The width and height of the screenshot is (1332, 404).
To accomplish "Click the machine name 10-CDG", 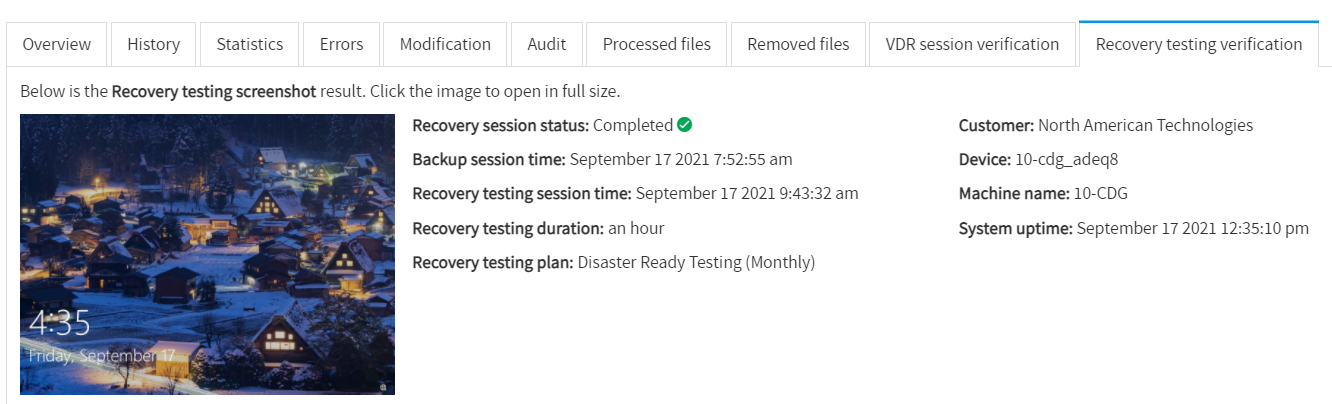I will [x=1098, y=193].
